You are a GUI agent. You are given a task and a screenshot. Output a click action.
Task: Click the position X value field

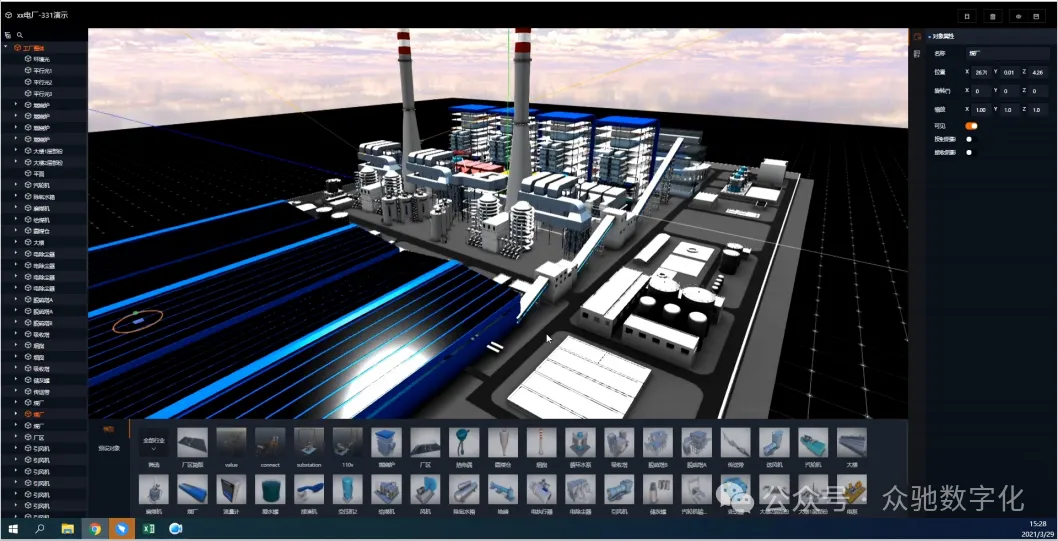[x=981, y=73]
